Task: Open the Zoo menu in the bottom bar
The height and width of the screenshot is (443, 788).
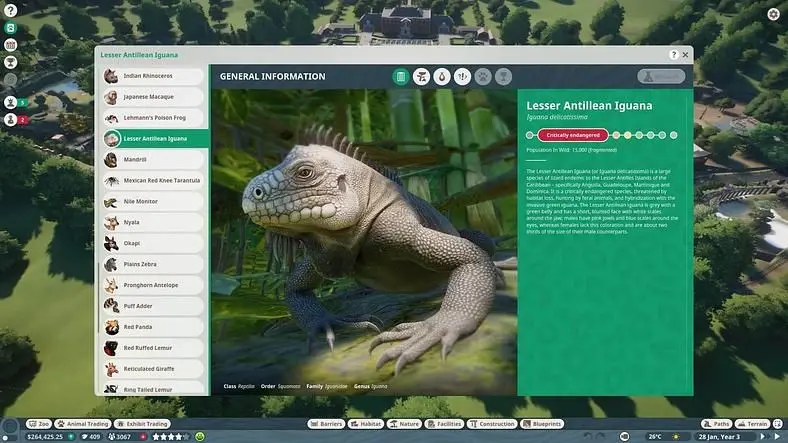Action: (39, 424)
